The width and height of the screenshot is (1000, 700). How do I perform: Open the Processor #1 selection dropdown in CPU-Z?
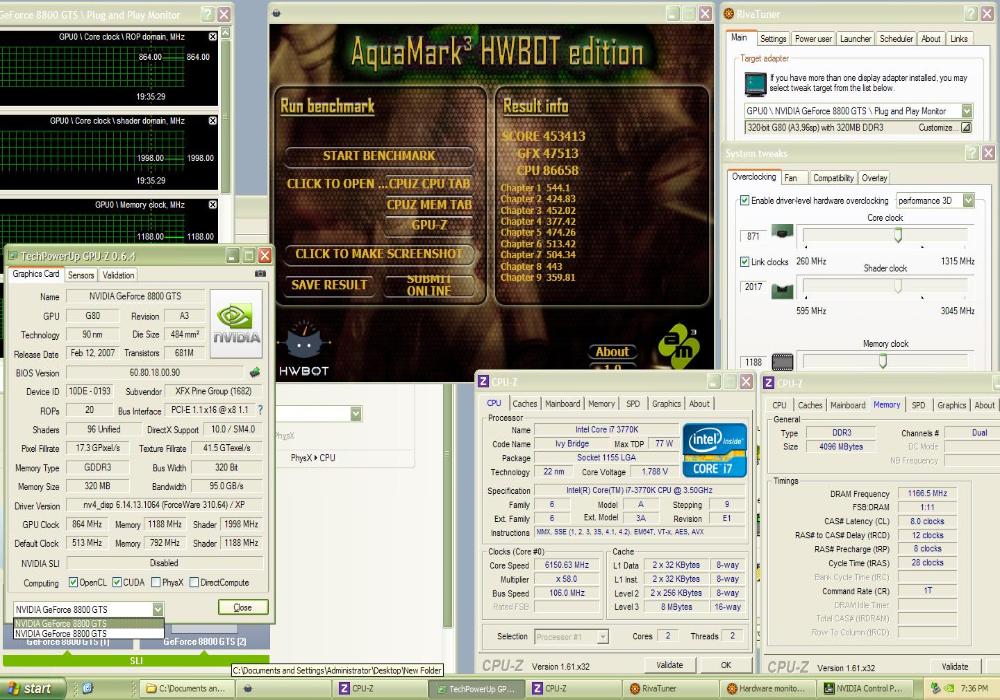click(603, 636)
